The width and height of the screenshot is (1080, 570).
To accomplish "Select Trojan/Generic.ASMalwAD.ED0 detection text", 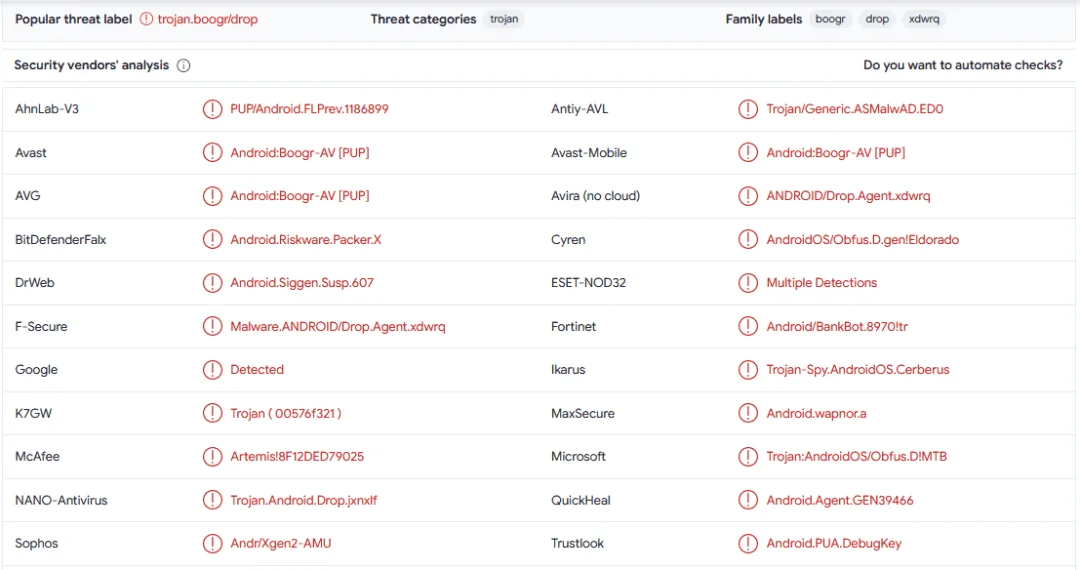I will coord(855,109).
